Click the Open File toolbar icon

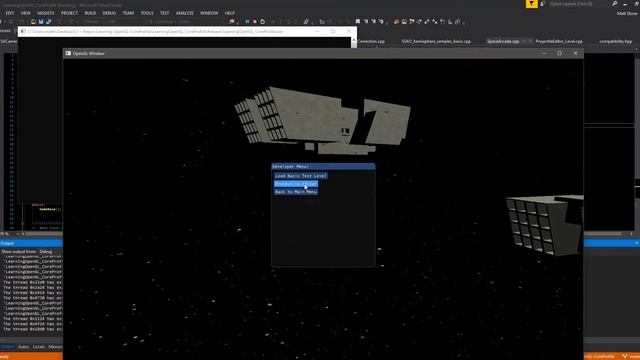tap(33, 22)
